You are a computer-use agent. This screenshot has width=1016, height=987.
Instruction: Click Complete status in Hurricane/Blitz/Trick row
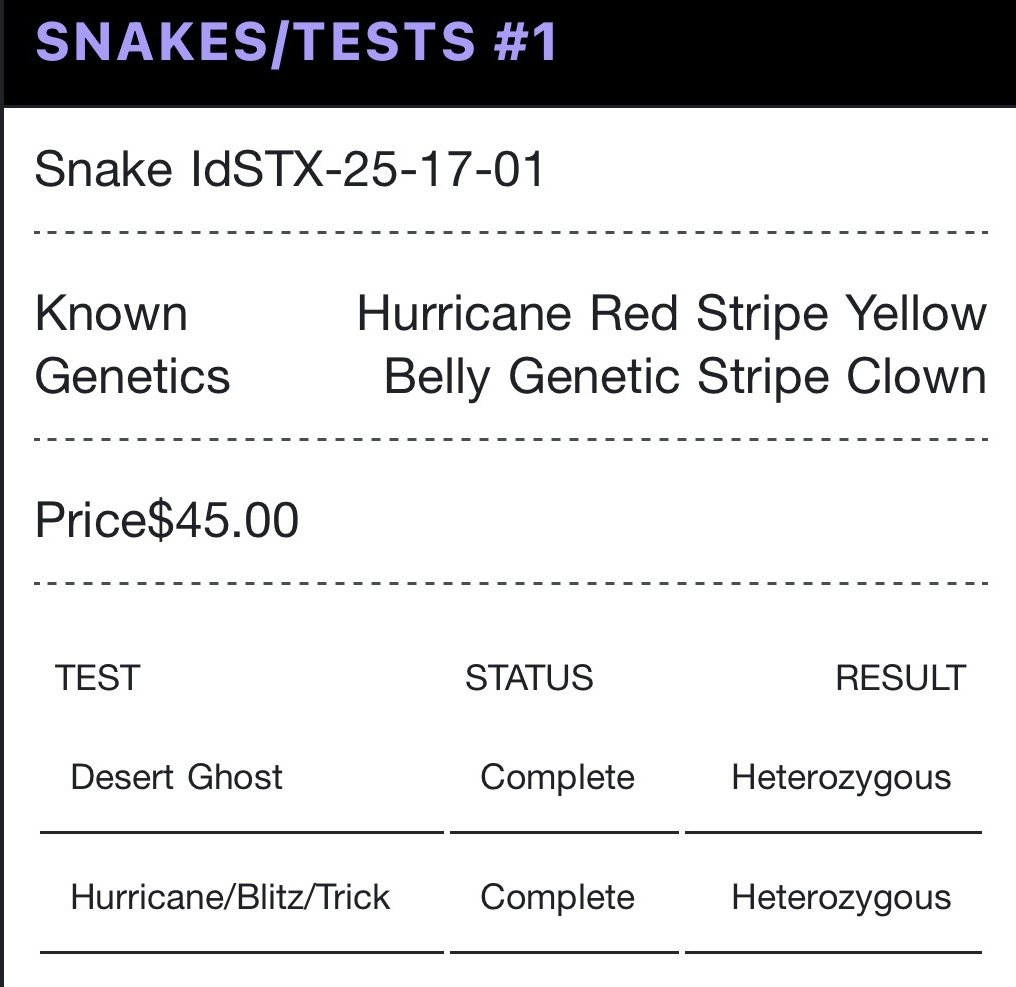(557, 897)
